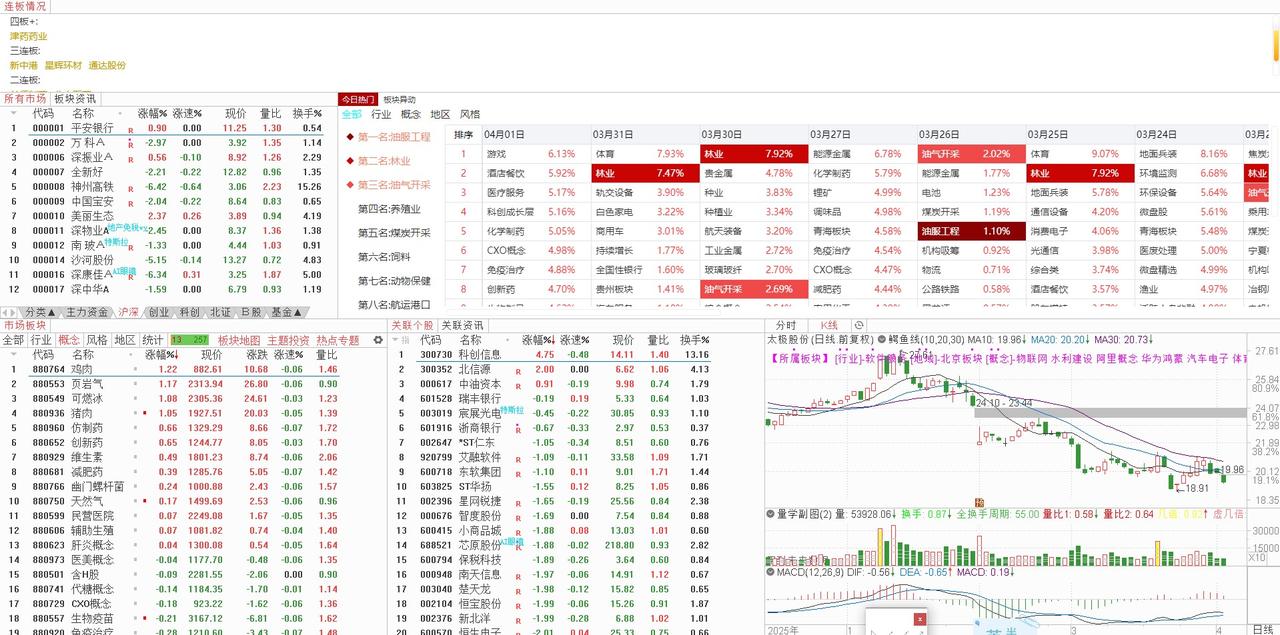Click the orange marker flag on the K-line chart
This screenshot has width=1280, height=635.
(979, 502)
